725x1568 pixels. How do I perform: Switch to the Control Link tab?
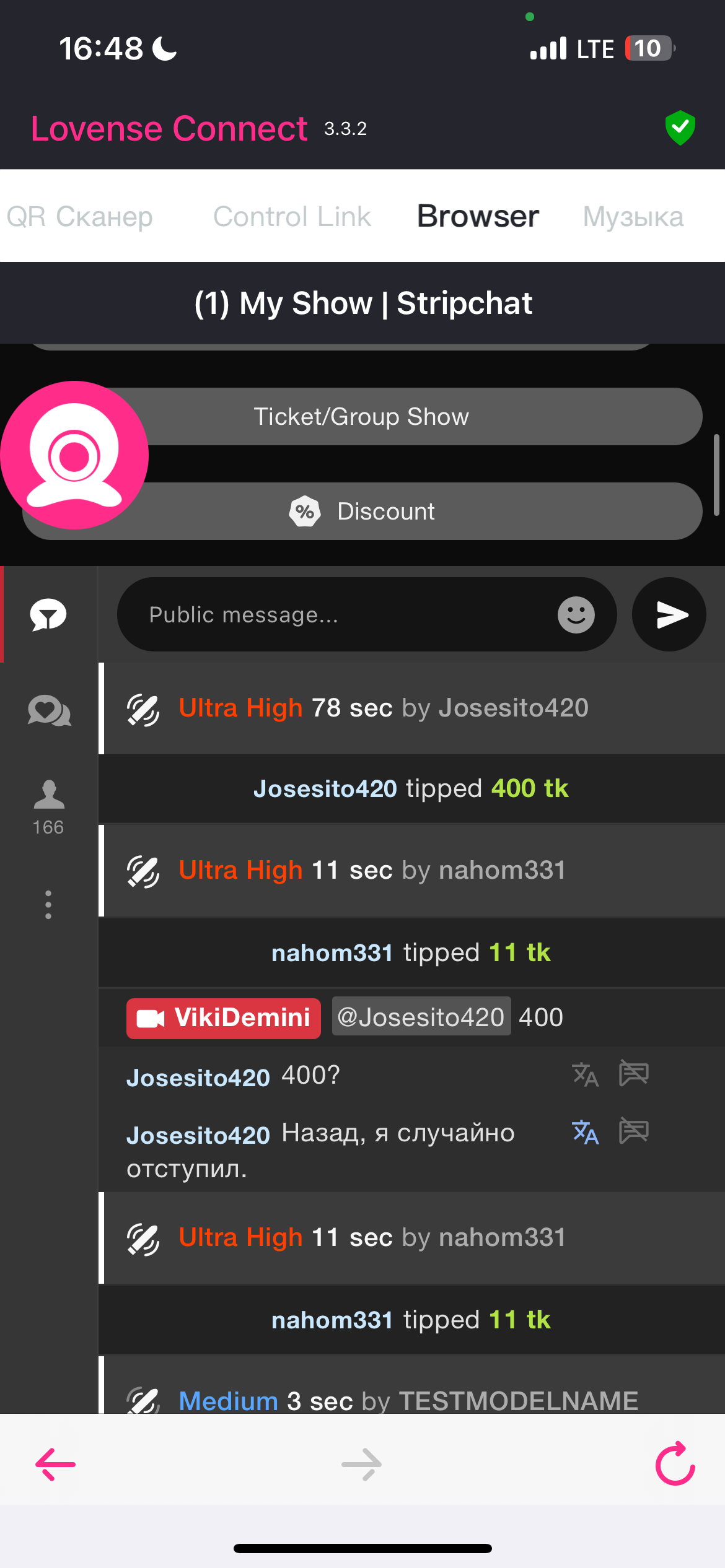(x=292, y=217)
